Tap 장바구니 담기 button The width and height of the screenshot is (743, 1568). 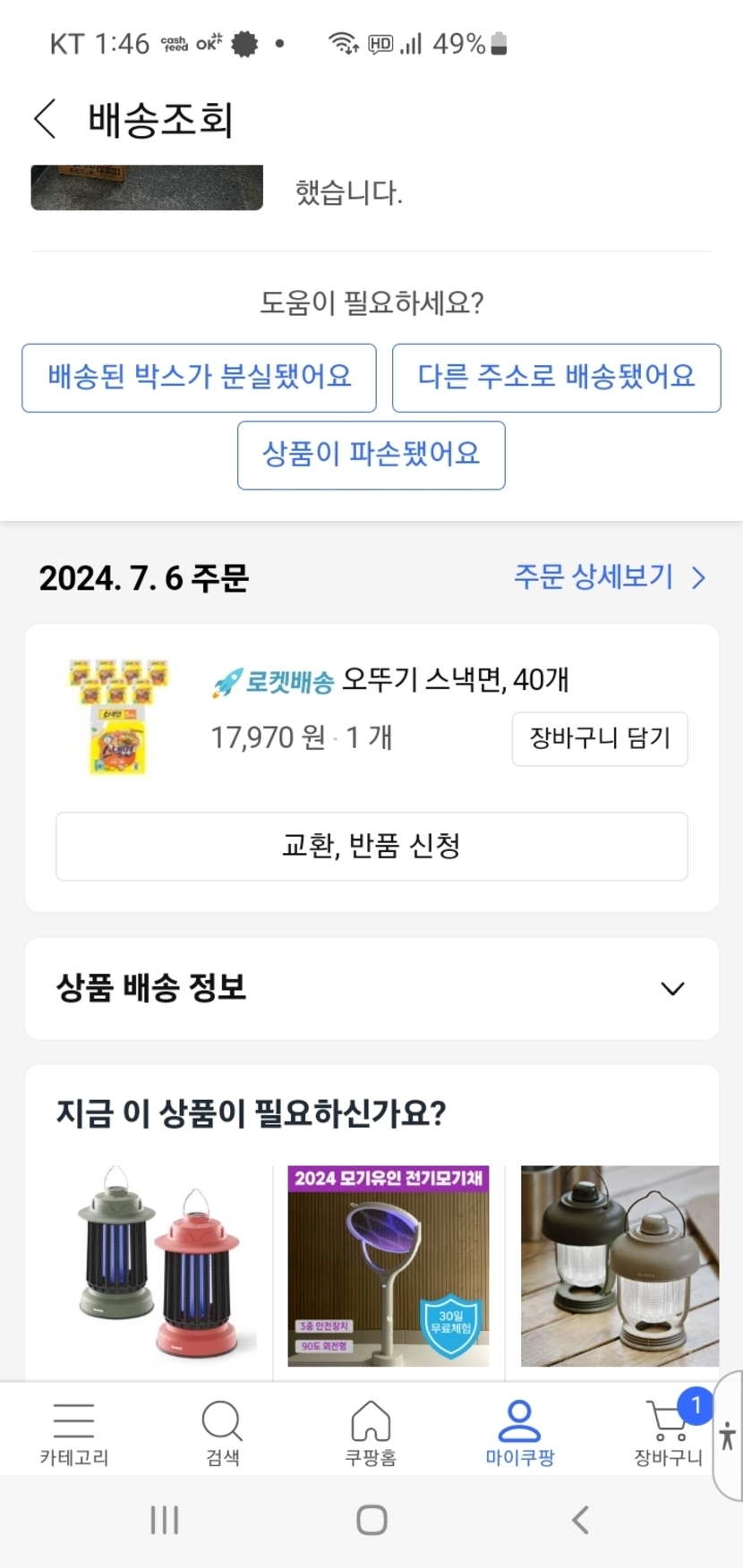click(x=600, y=738)
